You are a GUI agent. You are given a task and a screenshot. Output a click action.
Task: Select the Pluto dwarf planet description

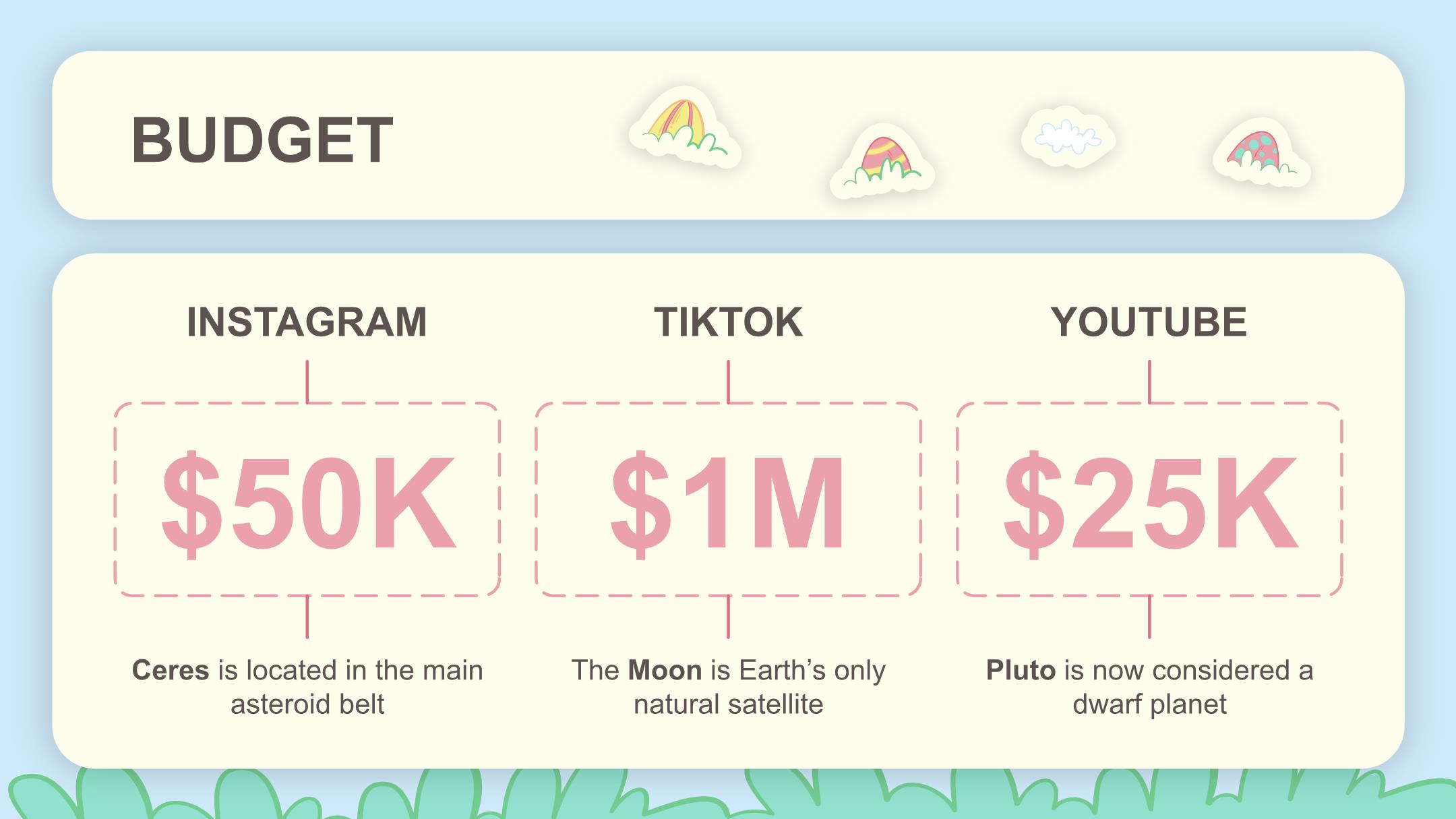pyautogui.click(x=1149, y=687)
